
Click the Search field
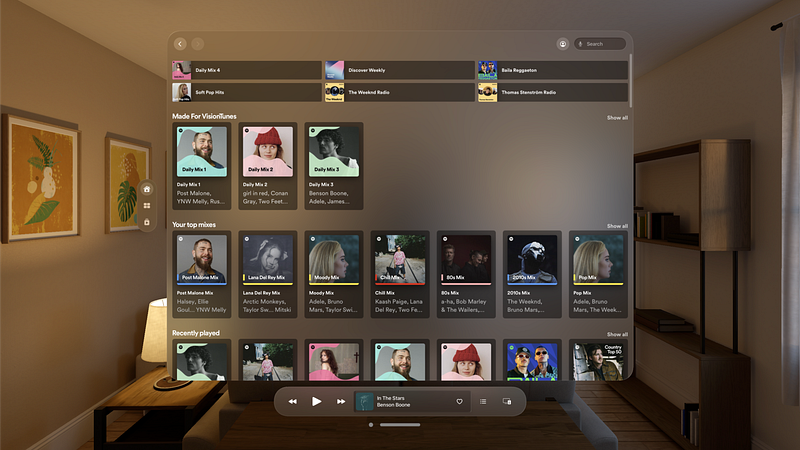(x=600, y=44)
